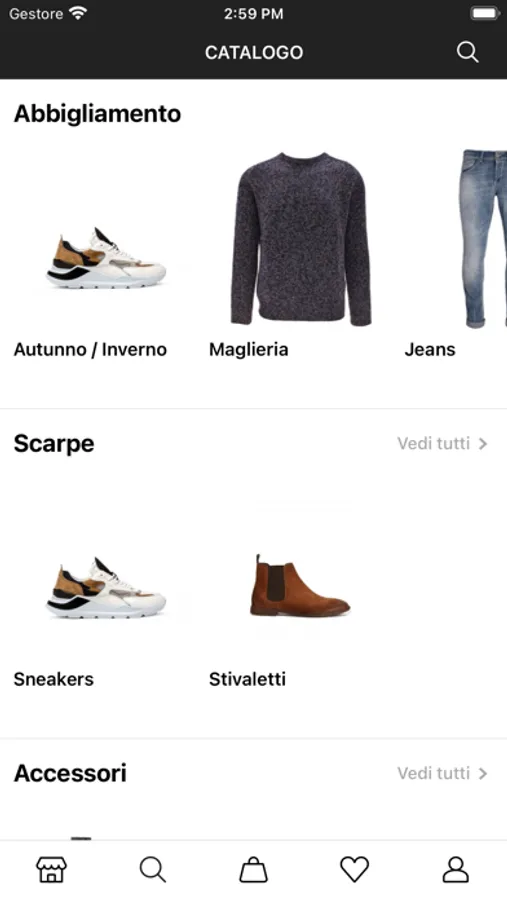The width and height of the screenshot is (507, 900).
Task: Open the Autunno / Inverno sneaker thumbnail
Action: pos(106,258)
